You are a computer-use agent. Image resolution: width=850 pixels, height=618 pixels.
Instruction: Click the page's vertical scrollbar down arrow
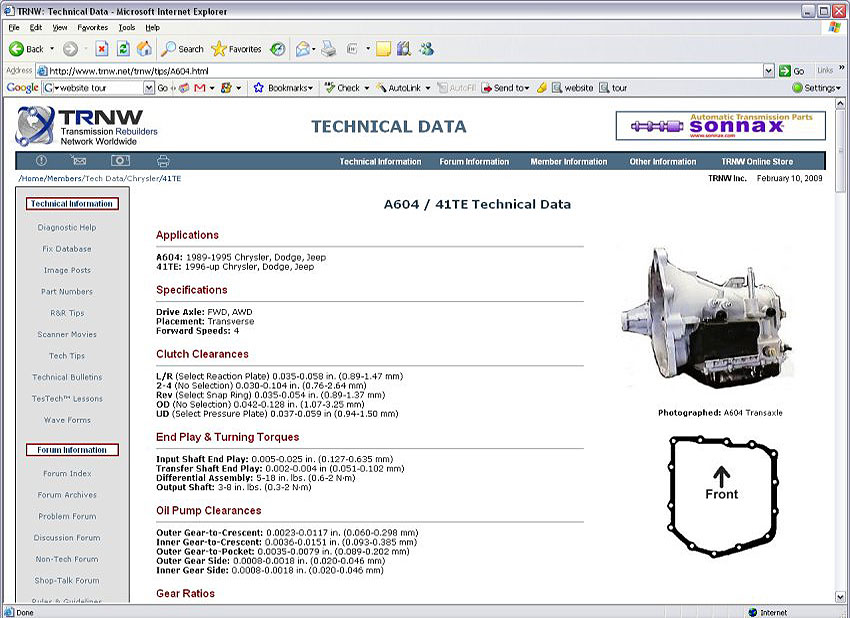coord(840,596)
